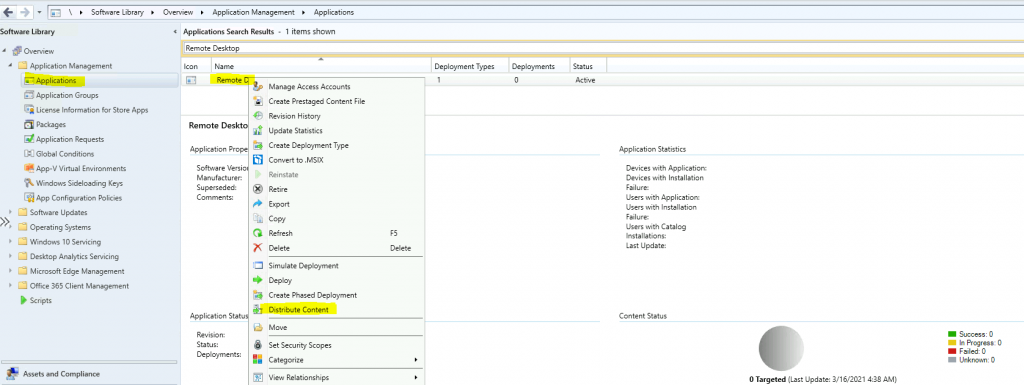Select the Applications node icon
Viewport: 1024px width, 385px height.
tap(29, 80)
